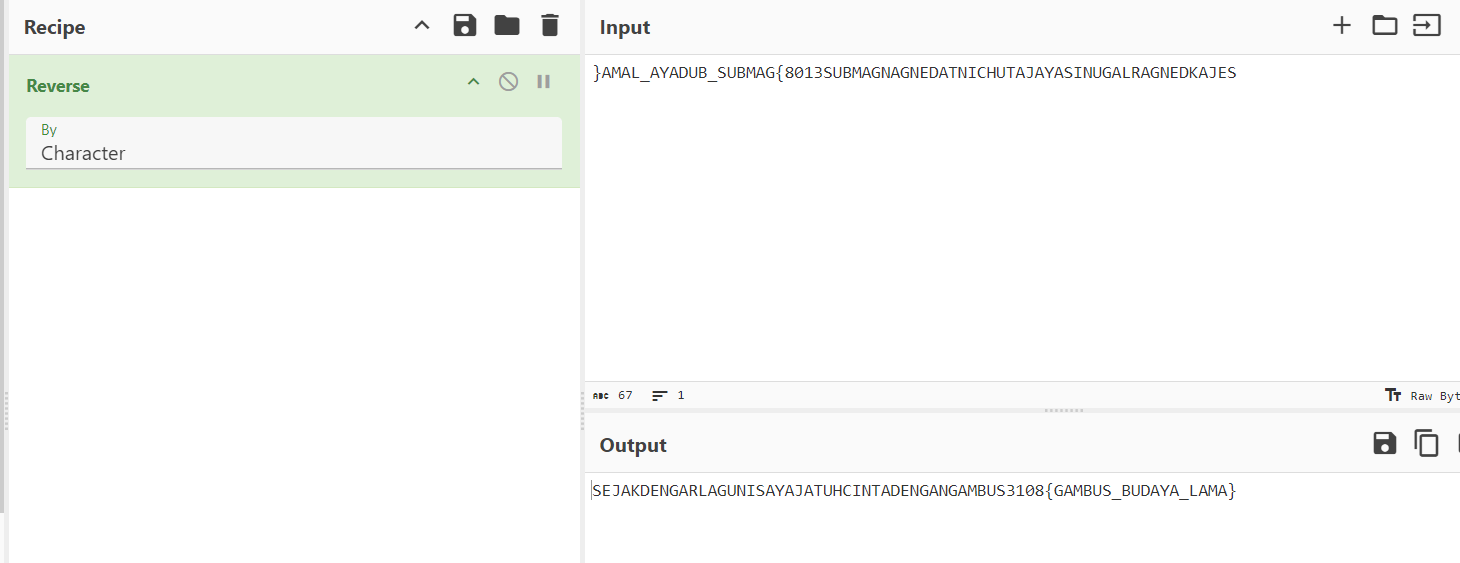Load a recipe via folder icon
Viewport: 1460px width, 563px height.
[x=507, y=26]
